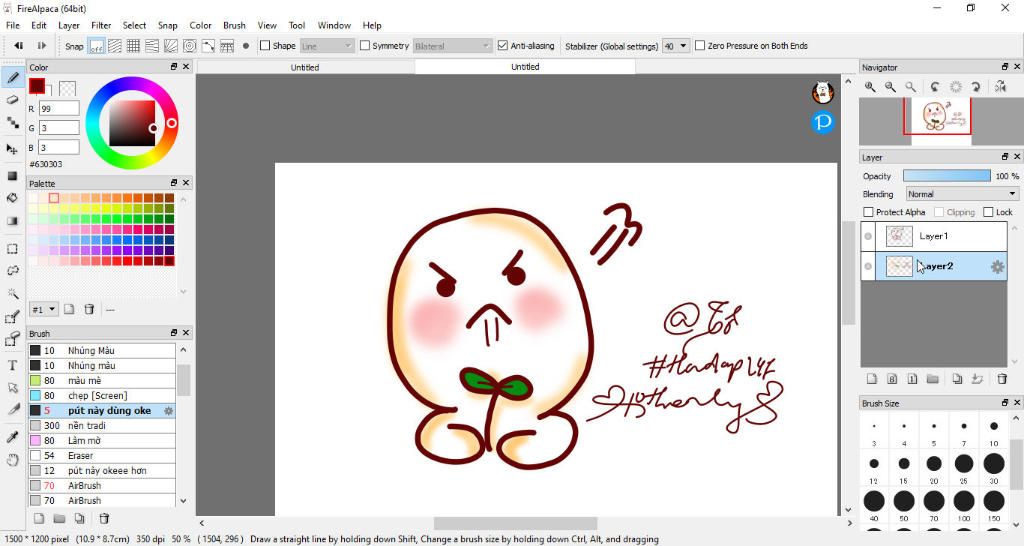The height and width of the screenshot is (546, 1024).
Task: Enable the circular snap guide
Action: (189, 46)
